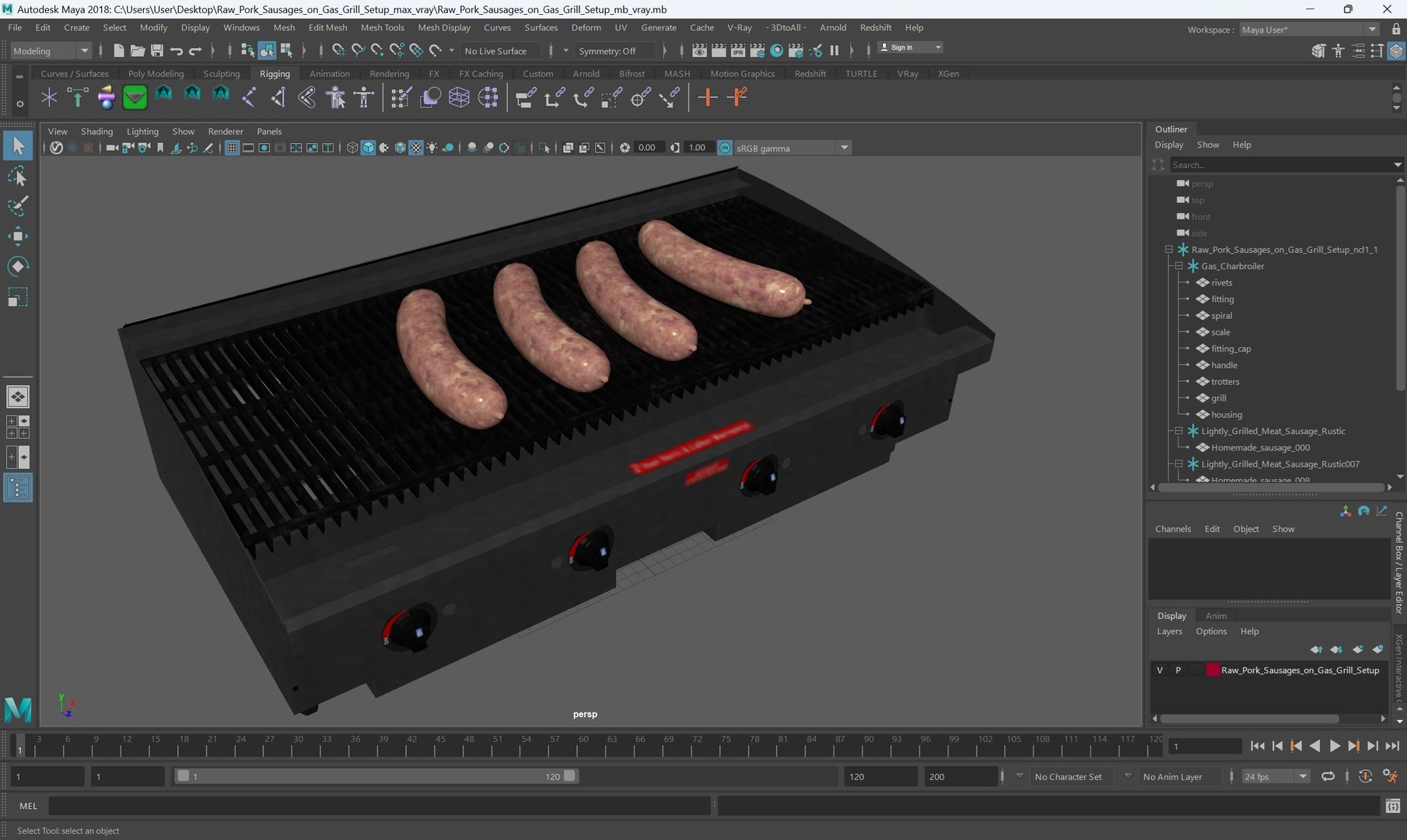Switch to the Animation shelf tab

click(x=330, y=74)
